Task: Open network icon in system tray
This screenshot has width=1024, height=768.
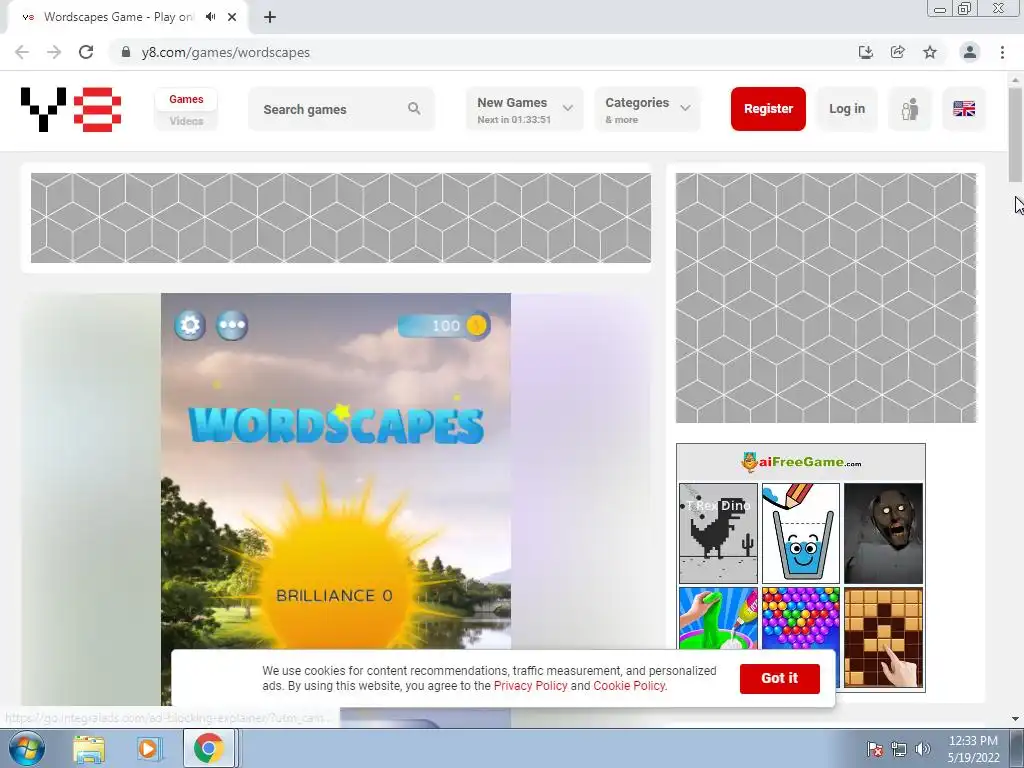Action: [x=899, y=749]
